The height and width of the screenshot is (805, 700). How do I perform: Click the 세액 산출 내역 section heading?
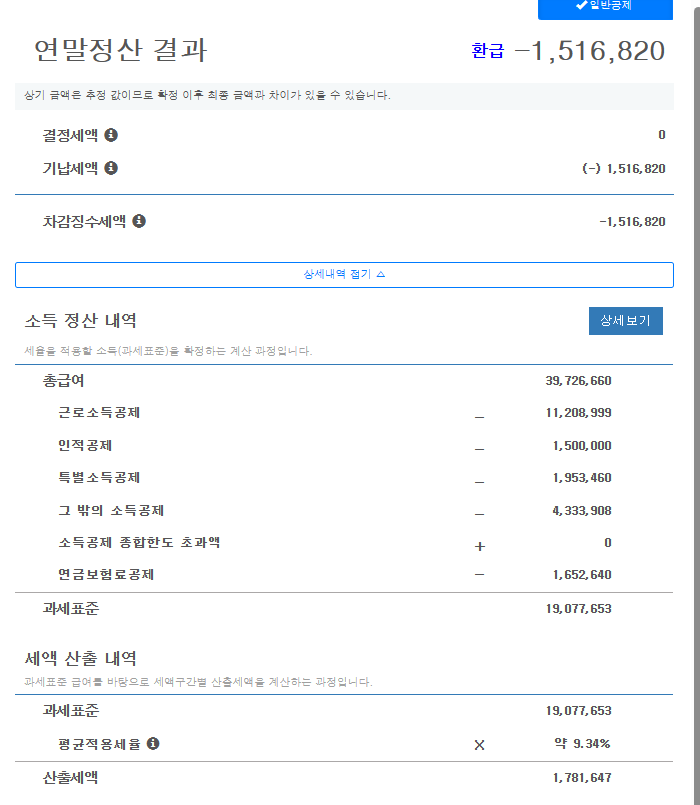click(x=81, y=658)
